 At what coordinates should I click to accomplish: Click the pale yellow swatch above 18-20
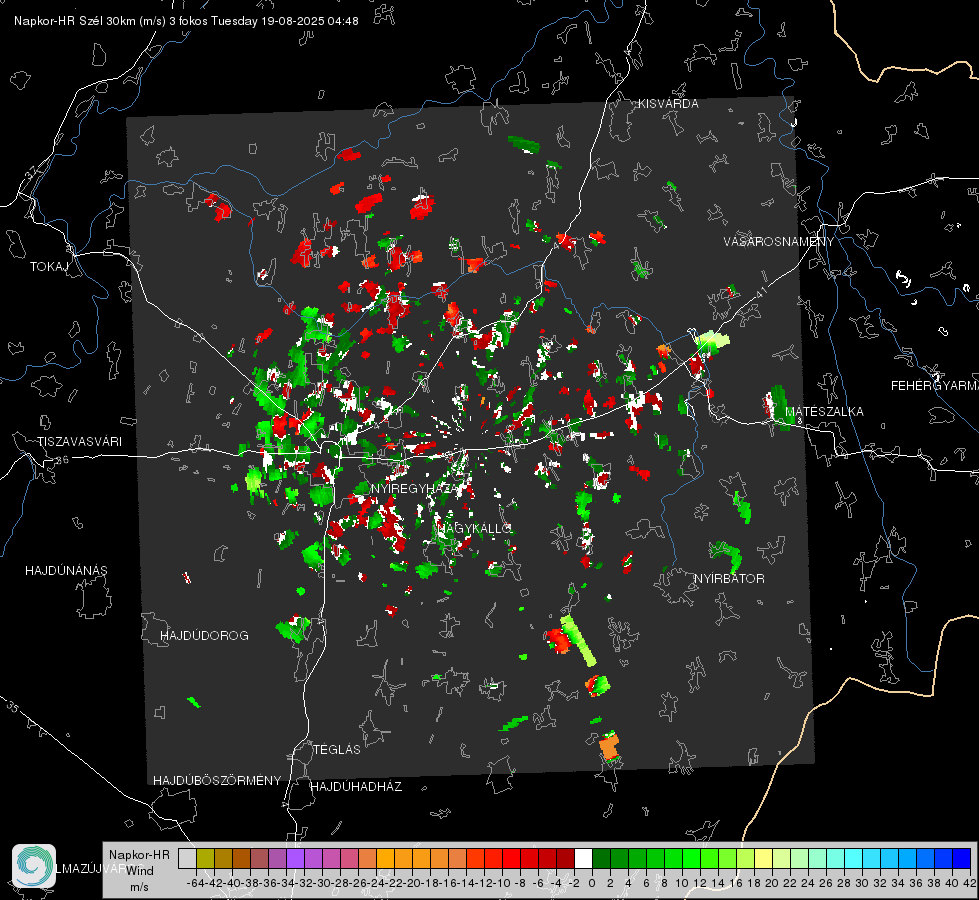(764, 858)
